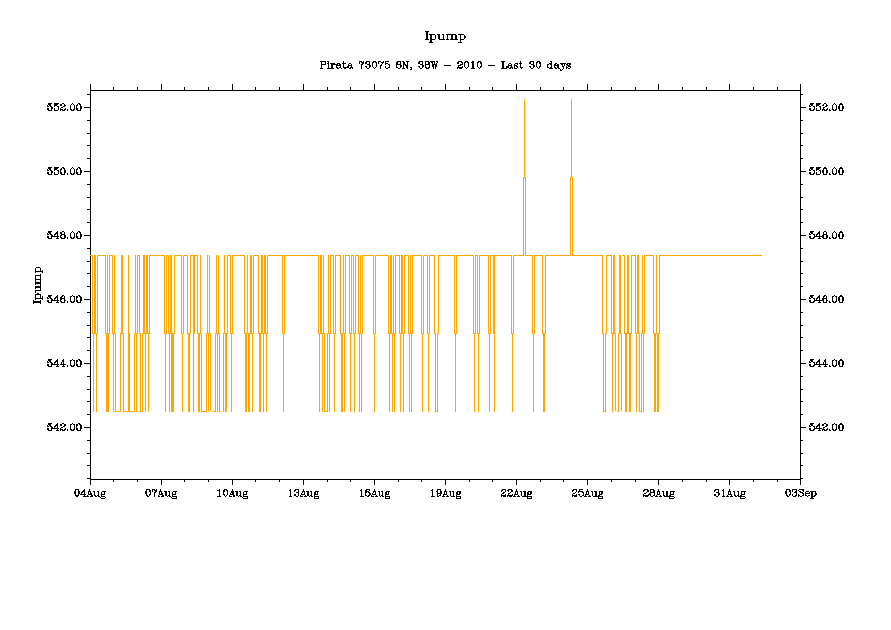Click the first data spike near 22Aug
Viewport: 891px width, 630px height.
coord(524,150)
